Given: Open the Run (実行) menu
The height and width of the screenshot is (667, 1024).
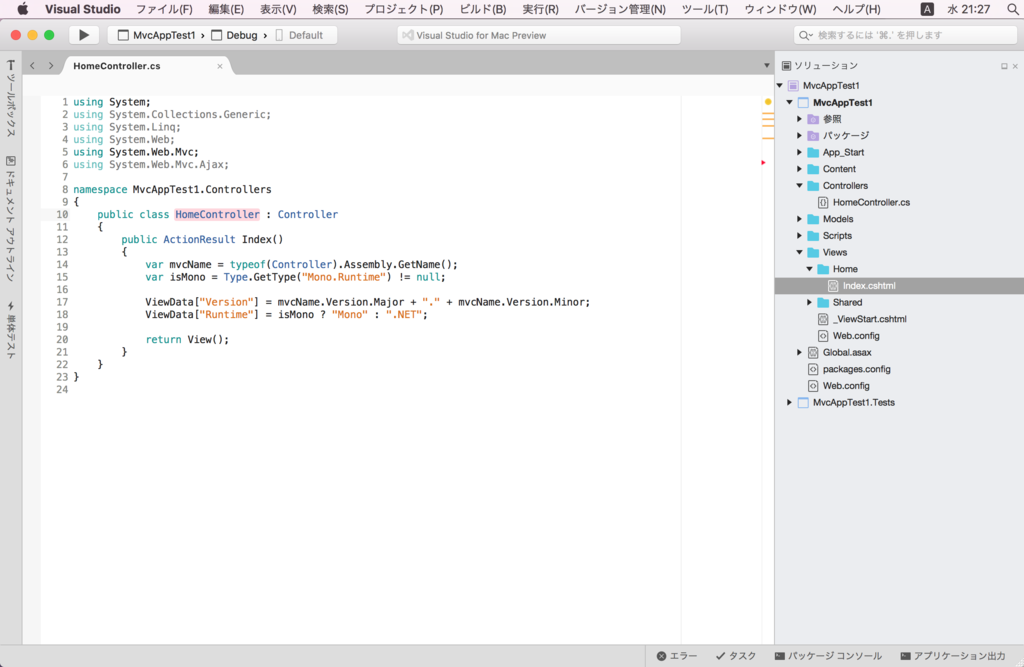Looking at the screenshot, I should click(541, 9).
